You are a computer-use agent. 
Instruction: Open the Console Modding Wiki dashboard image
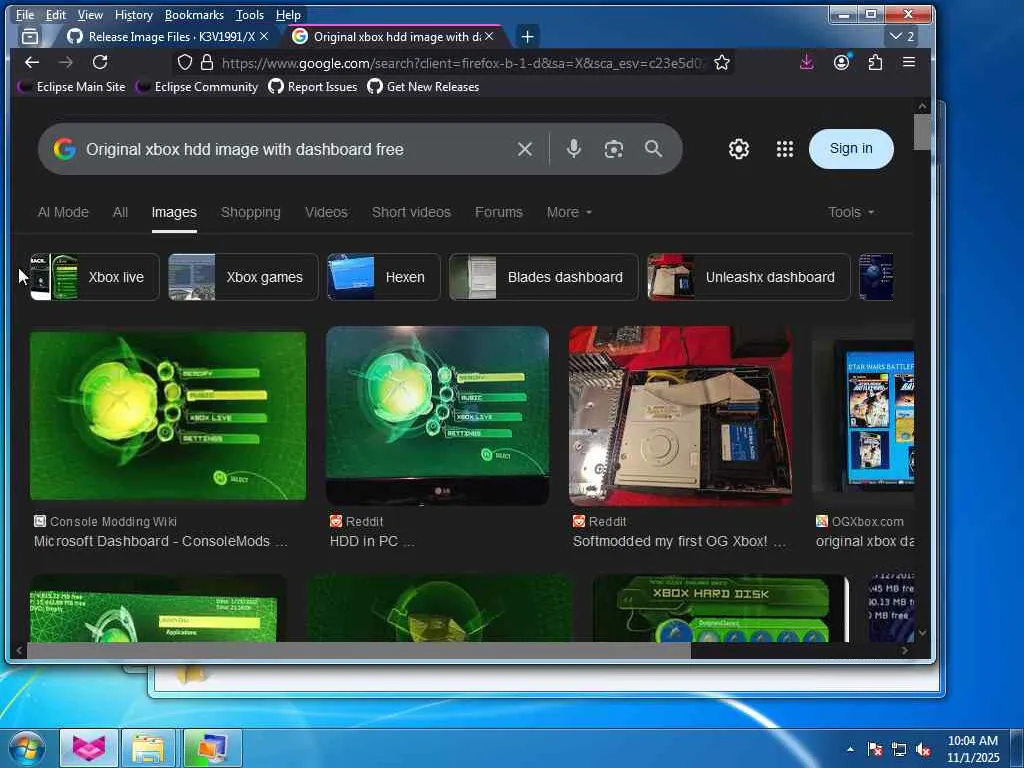(168, 415)
